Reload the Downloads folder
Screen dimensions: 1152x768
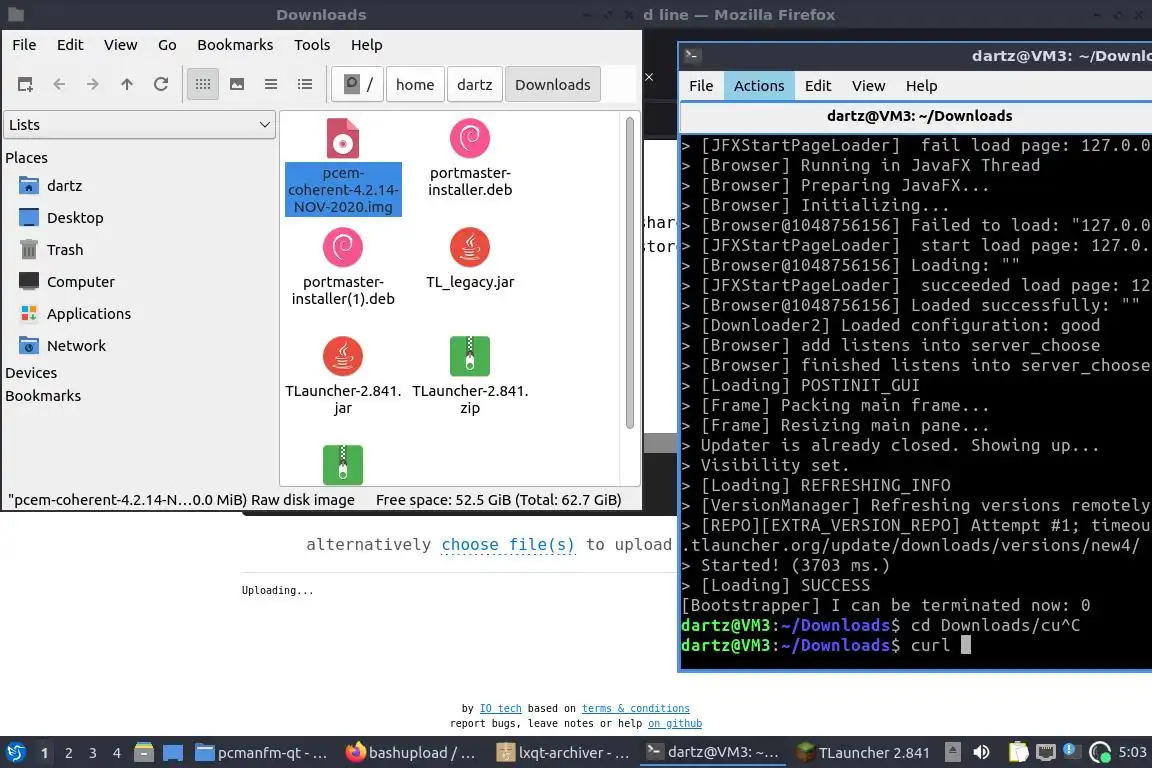161,85
